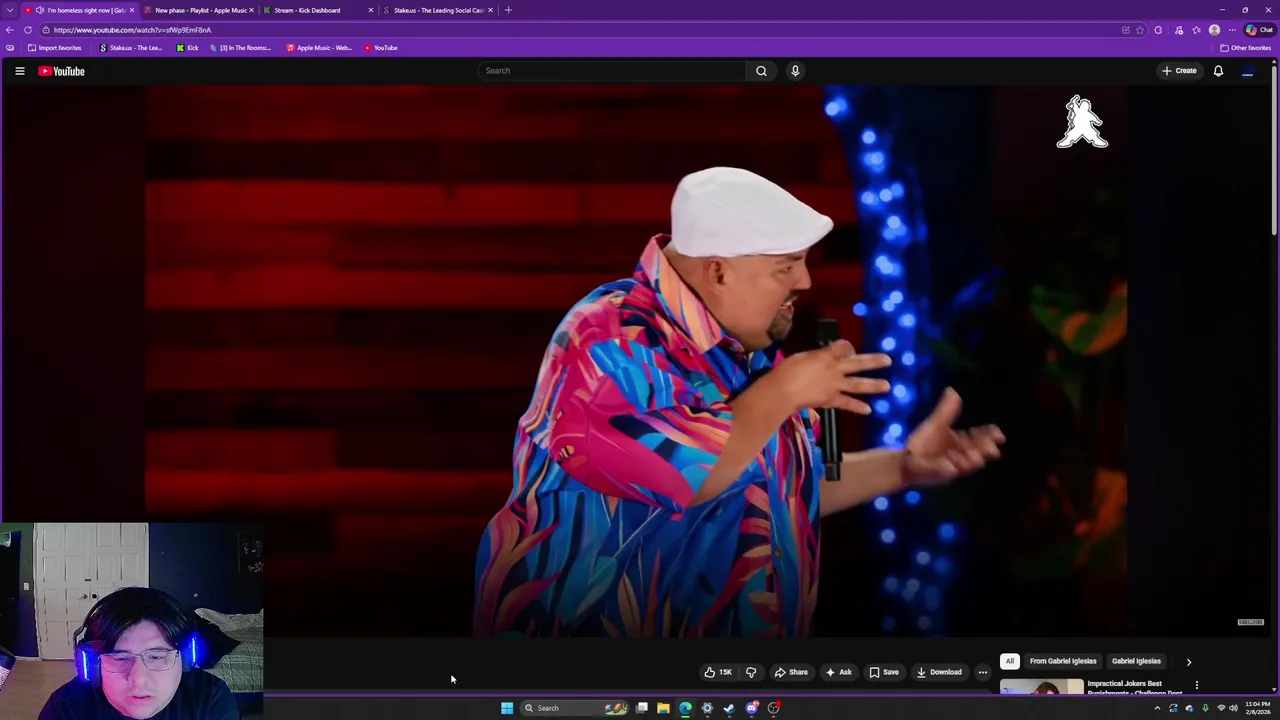Viewport: 1280px width, 720px height.
Task: Open the Impractical Jokers video thumbnail
Action: coord(1041,687)
